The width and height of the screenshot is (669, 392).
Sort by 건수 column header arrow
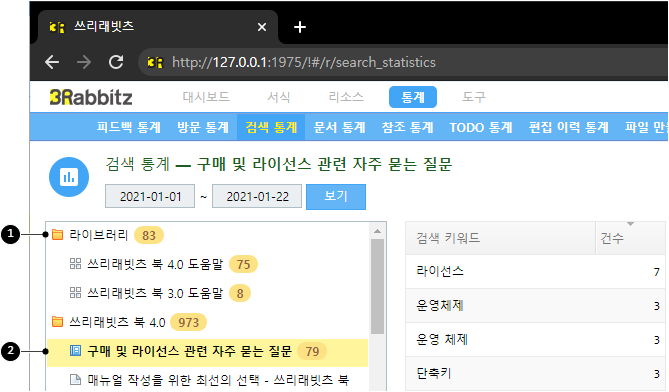[x=630, y=224]
